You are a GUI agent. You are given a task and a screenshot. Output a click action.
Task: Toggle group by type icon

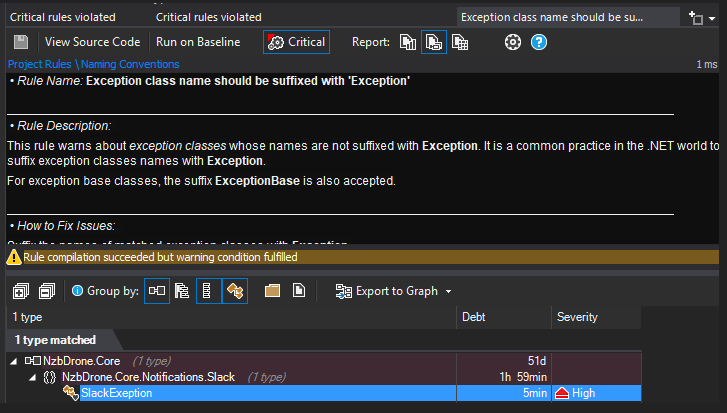(x=235, y=291)
